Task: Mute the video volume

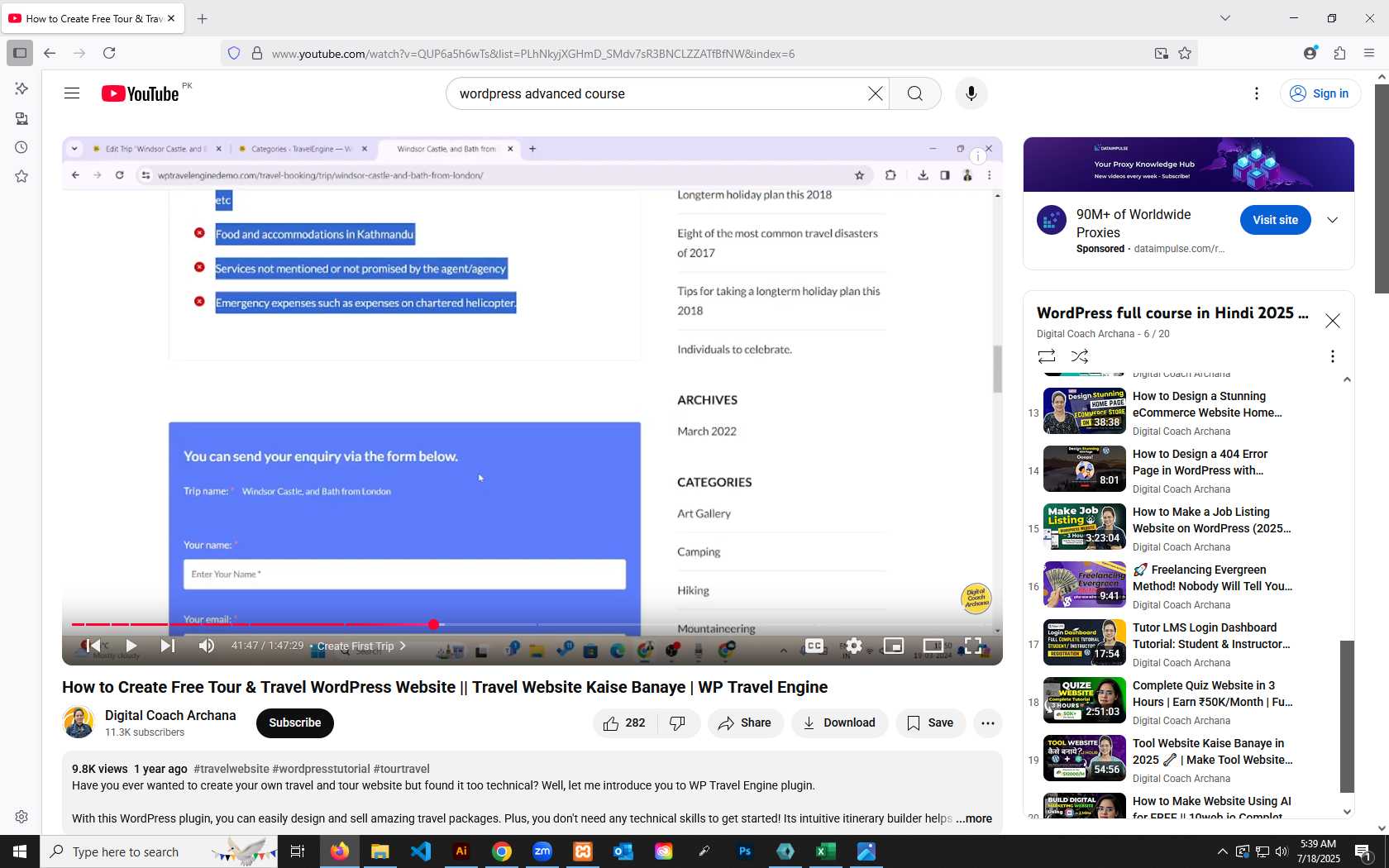Action: pyautogui.click(x=207, y=646)
